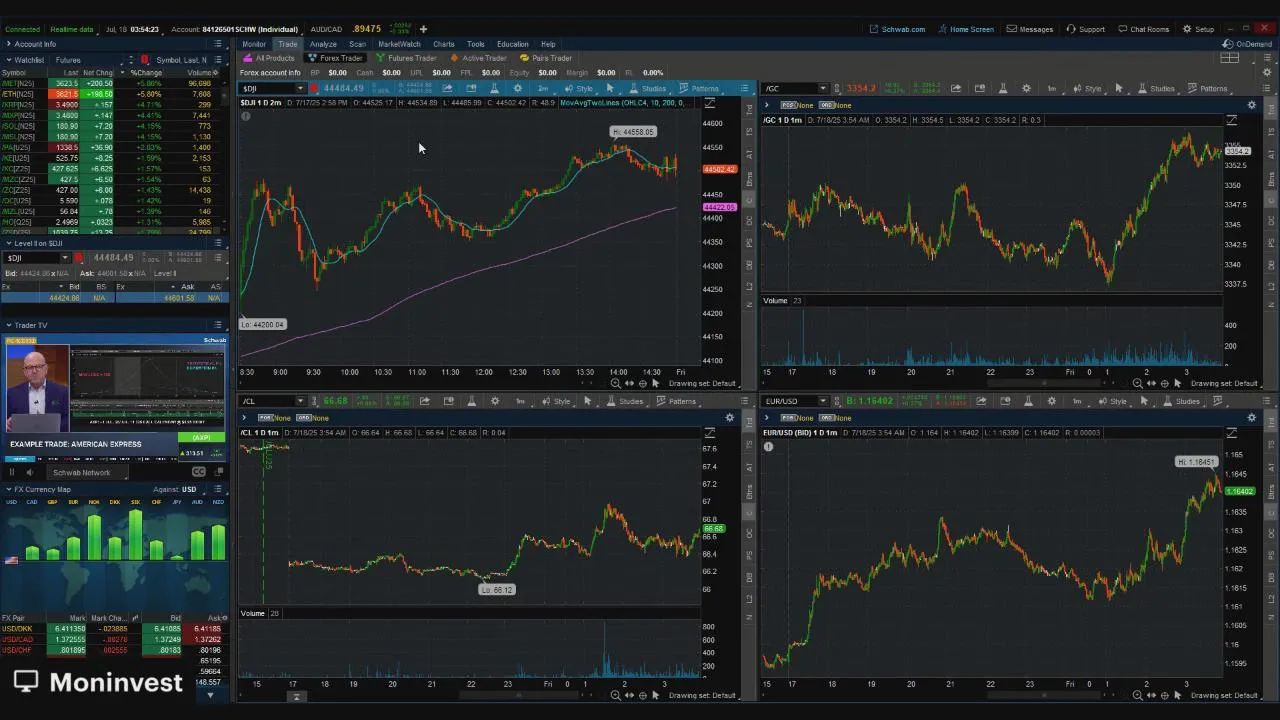Change the 1m timeframe on /GC chart
This screenshot has width=1280, height=720.
click(x=1052, y=88)
